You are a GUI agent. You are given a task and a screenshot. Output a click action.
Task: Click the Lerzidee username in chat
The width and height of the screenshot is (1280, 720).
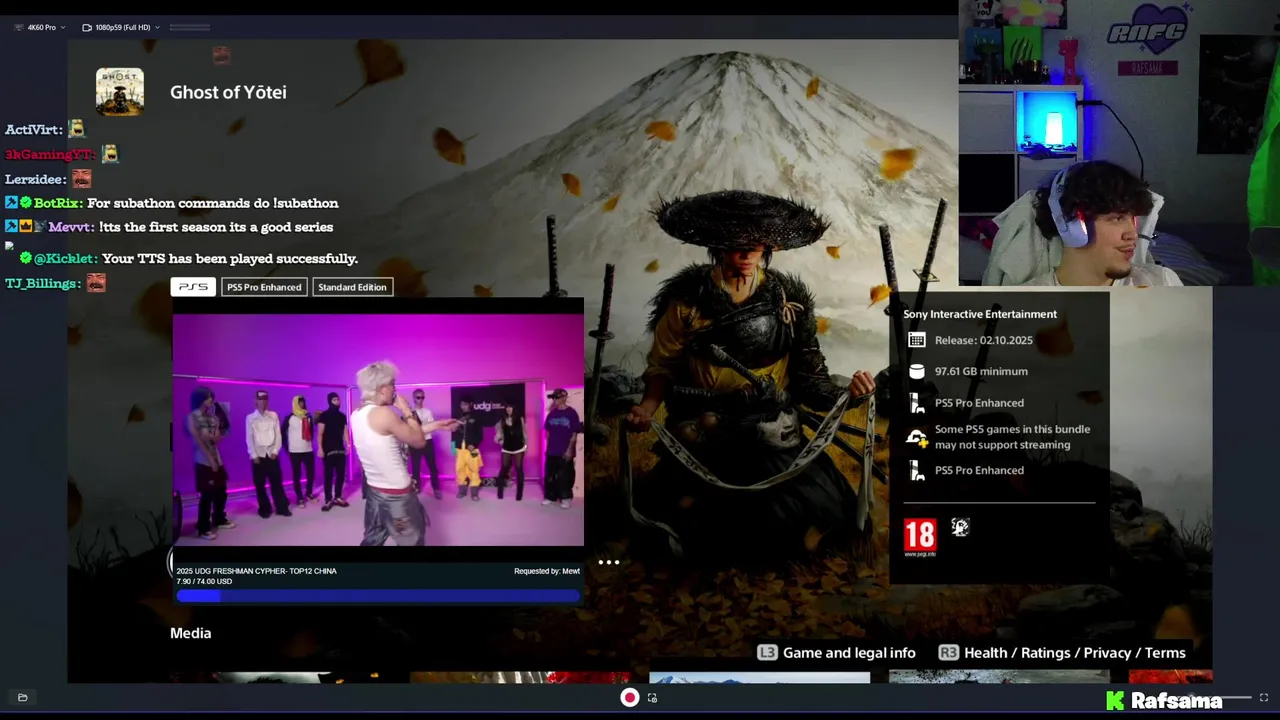[36, 180]
